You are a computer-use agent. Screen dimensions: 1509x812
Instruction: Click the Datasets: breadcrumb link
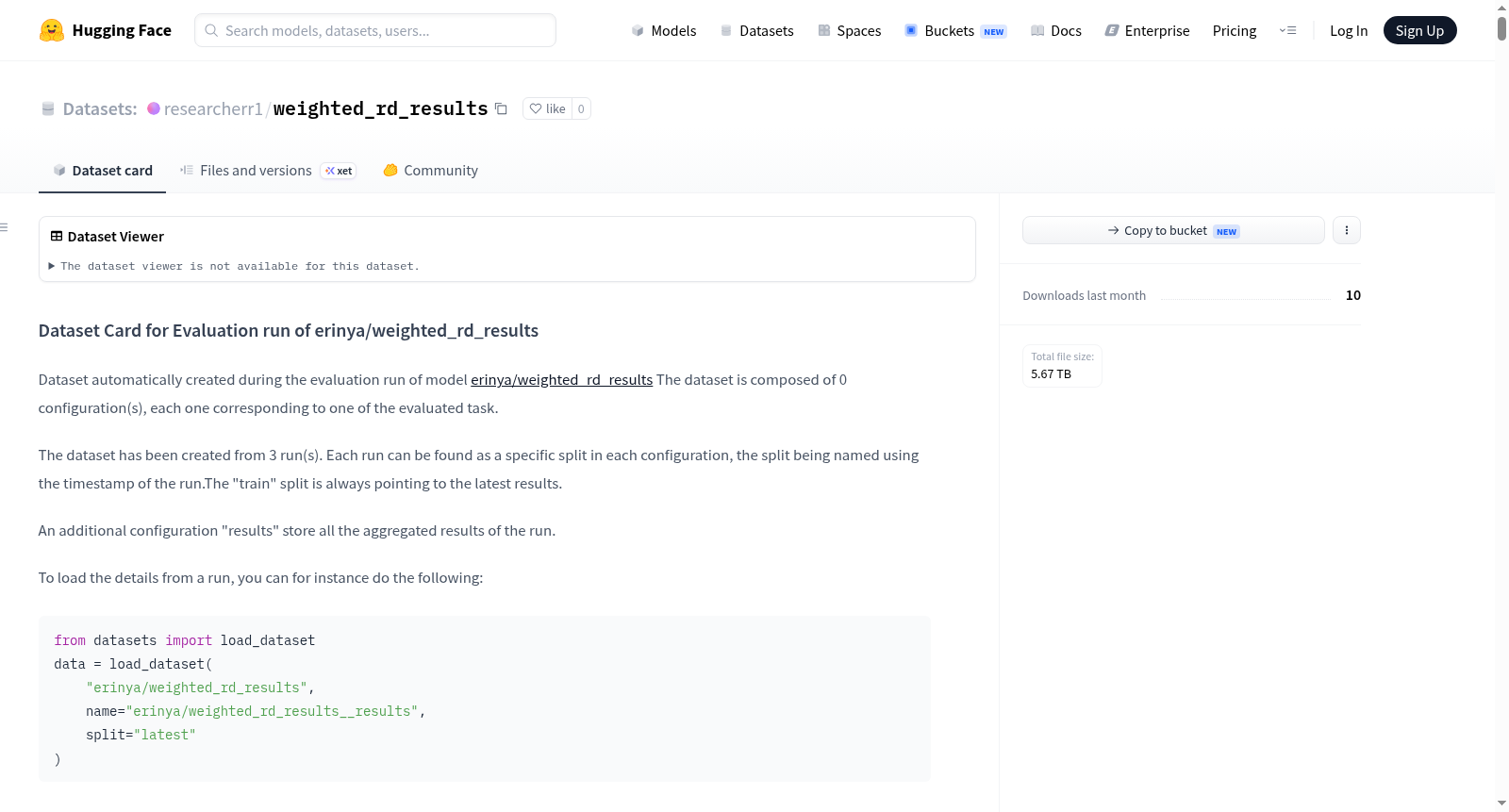pos(100,109)
